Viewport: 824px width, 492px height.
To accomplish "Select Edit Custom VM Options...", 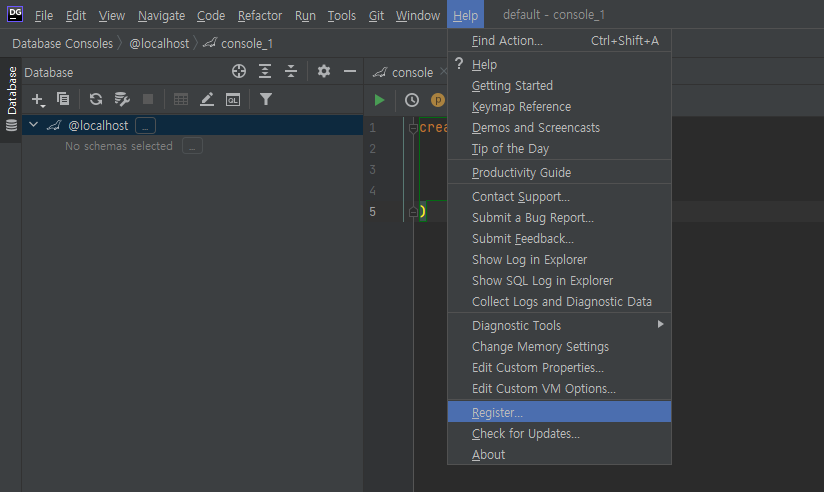I will coord(559,388).
